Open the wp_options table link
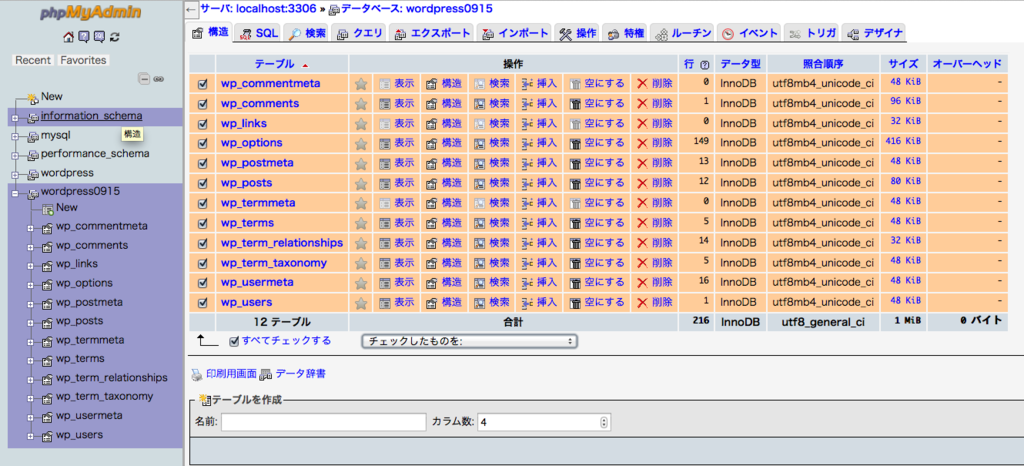1024x466 pixels. tap(251, 143)
